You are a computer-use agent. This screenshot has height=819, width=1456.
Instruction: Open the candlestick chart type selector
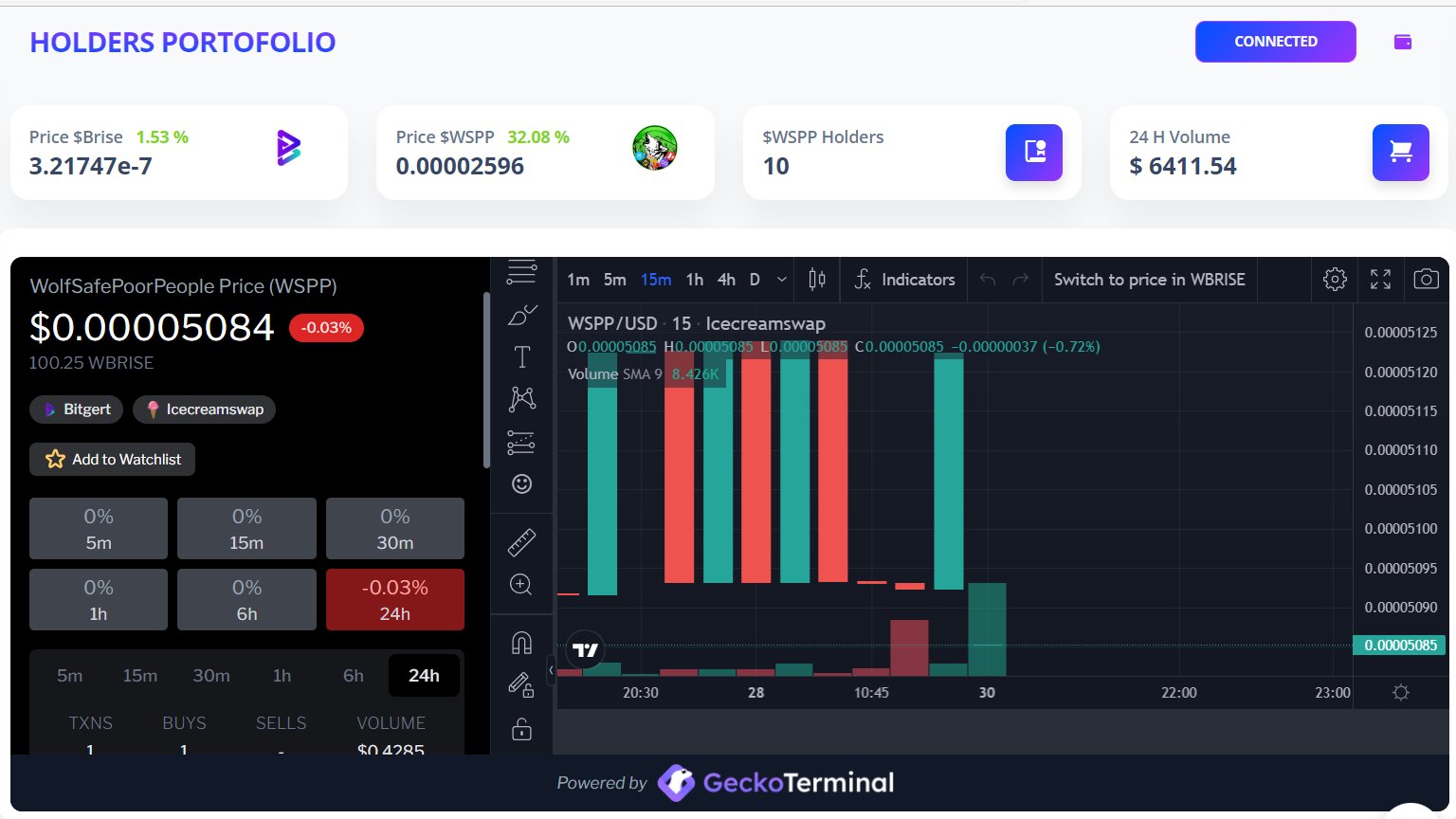817,280
